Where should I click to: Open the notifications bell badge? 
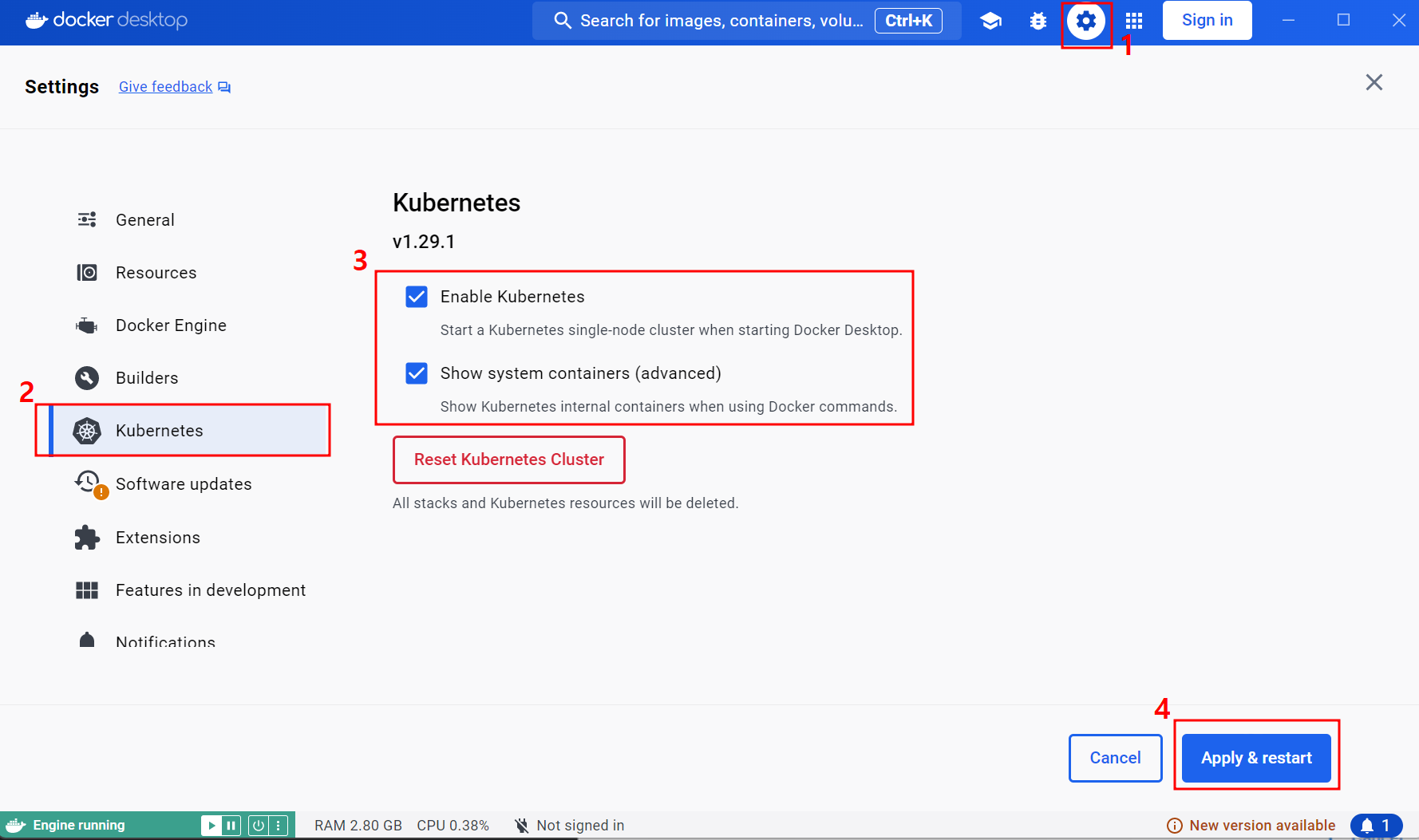(x=1376, y=826)
